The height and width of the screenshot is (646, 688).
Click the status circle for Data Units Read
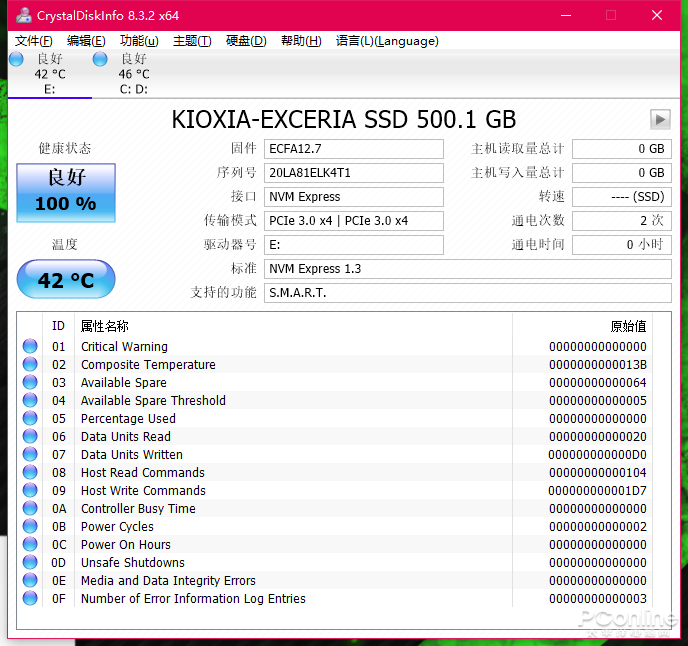pos(30,436)
